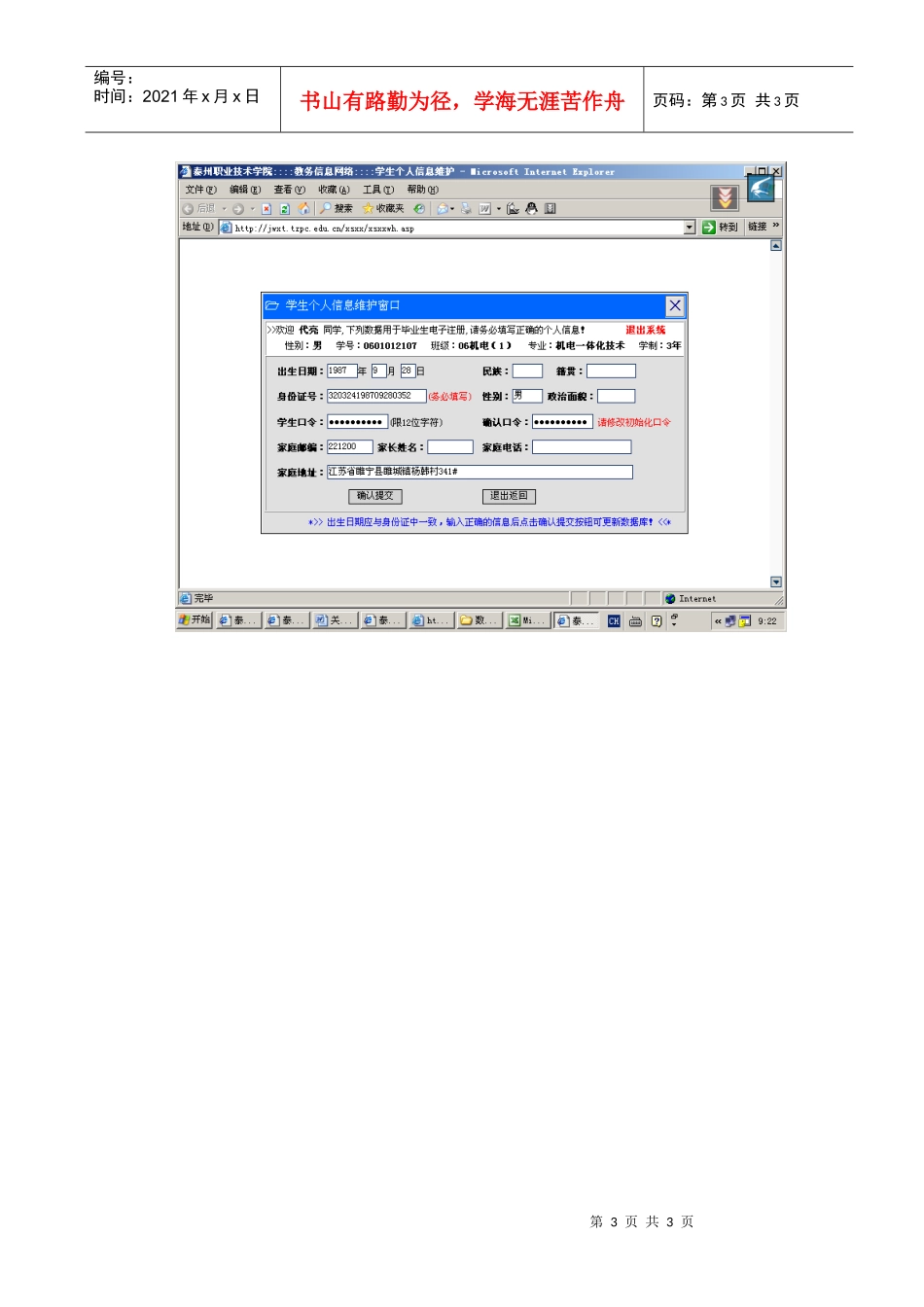924x1307 pixels.
Task: Open Search (搜索) in the toolbar
Action: pyautogui.click(x=336, y=208)
